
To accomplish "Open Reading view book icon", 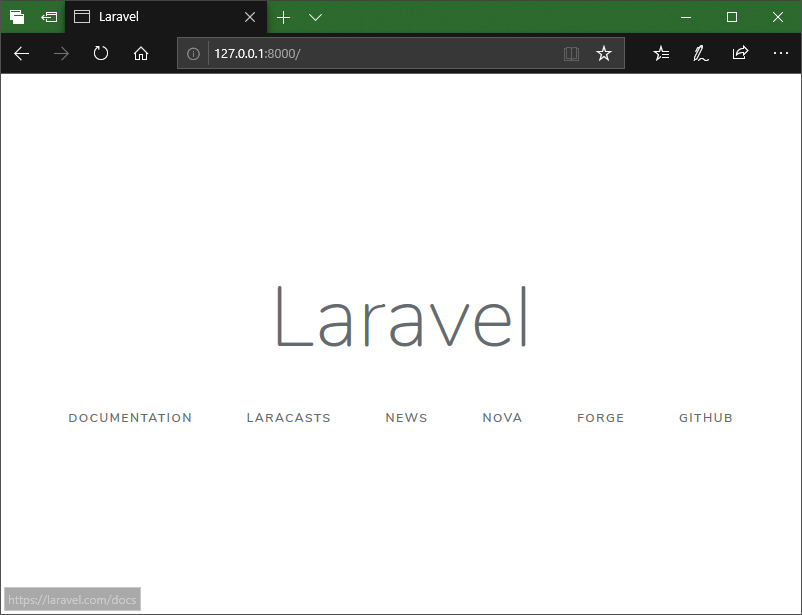I will (571, 53).
